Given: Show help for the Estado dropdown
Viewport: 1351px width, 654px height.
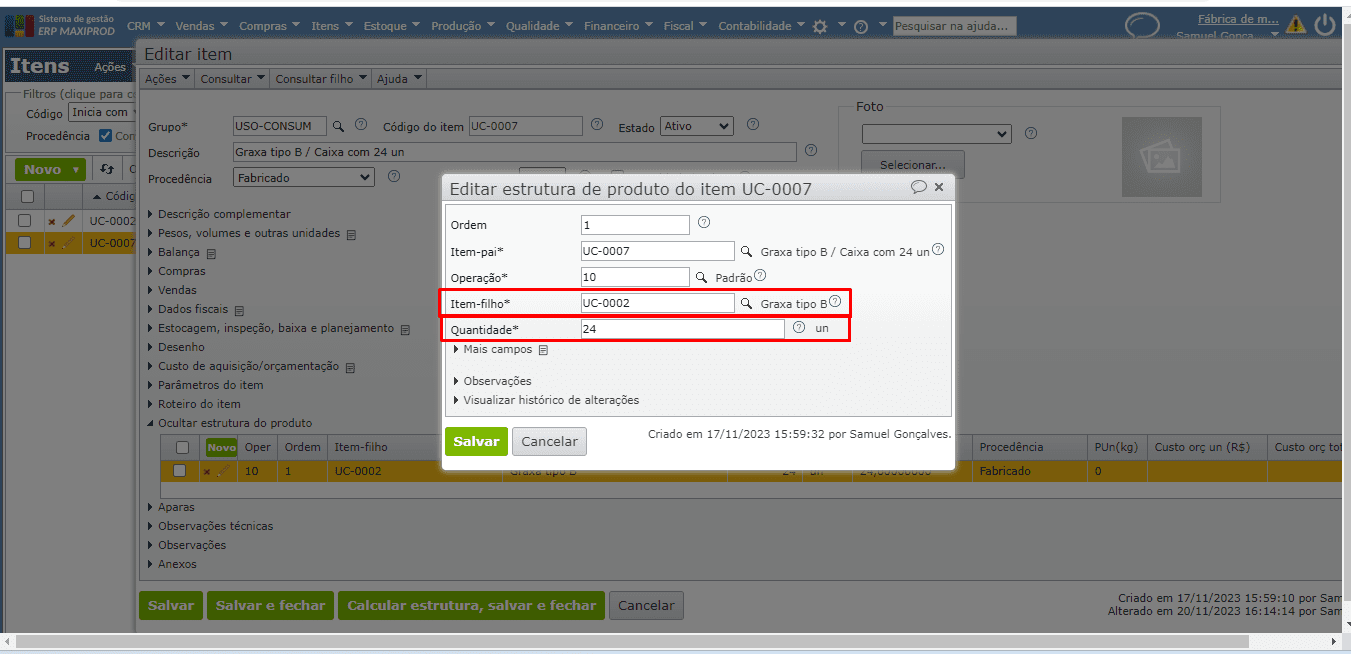Looking at the screenshot, I should tap(752, 125).
